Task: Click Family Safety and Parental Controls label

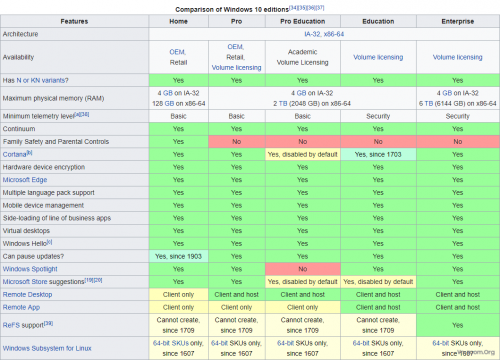Action: pos(56,142)
